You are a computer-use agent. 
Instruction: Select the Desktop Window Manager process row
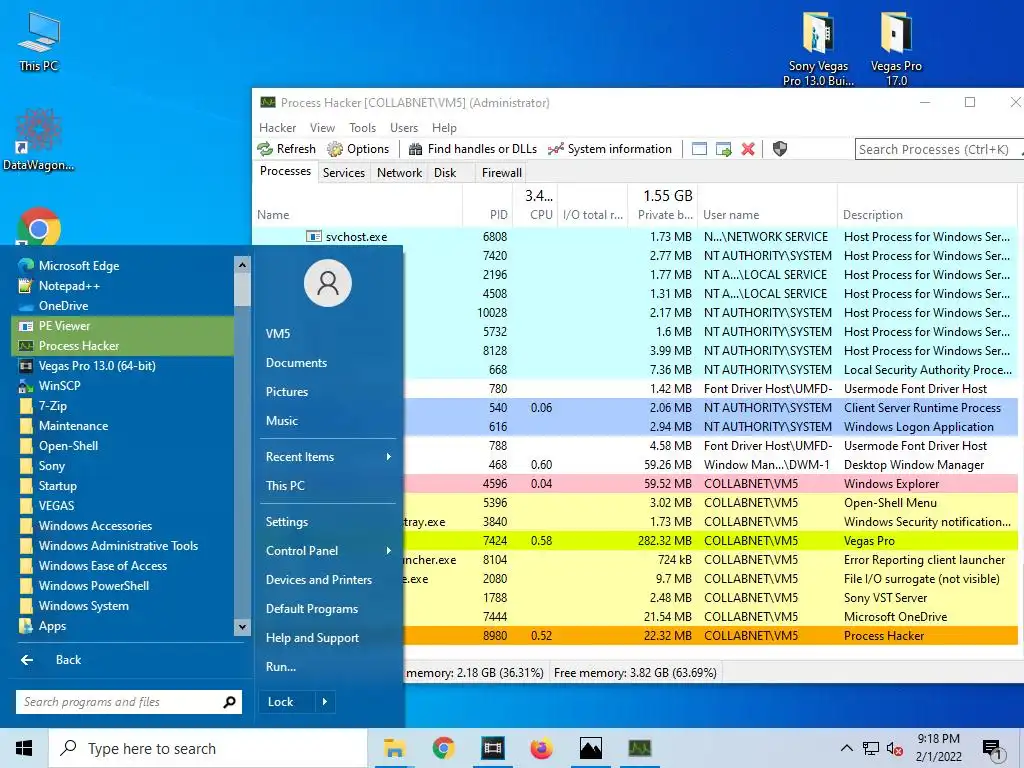[x=711, y=465]
